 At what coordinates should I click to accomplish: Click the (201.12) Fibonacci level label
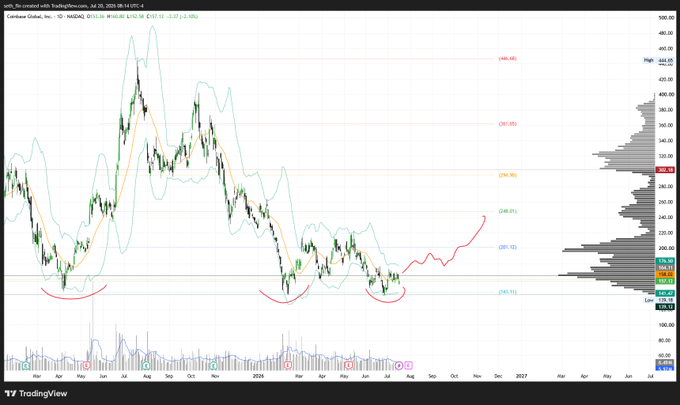coord(507,247)
